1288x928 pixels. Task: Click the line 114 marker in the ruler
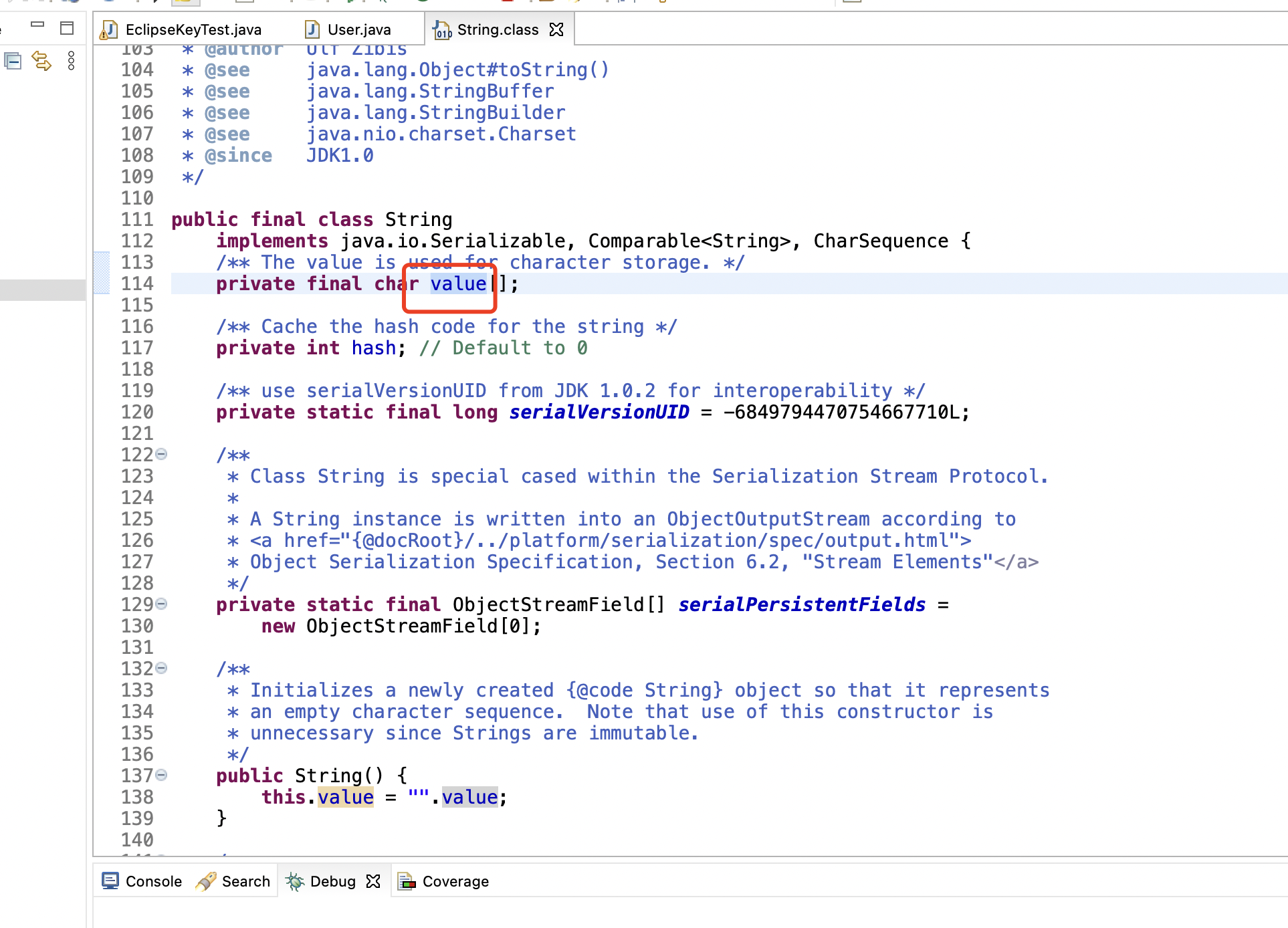point(102,283)
